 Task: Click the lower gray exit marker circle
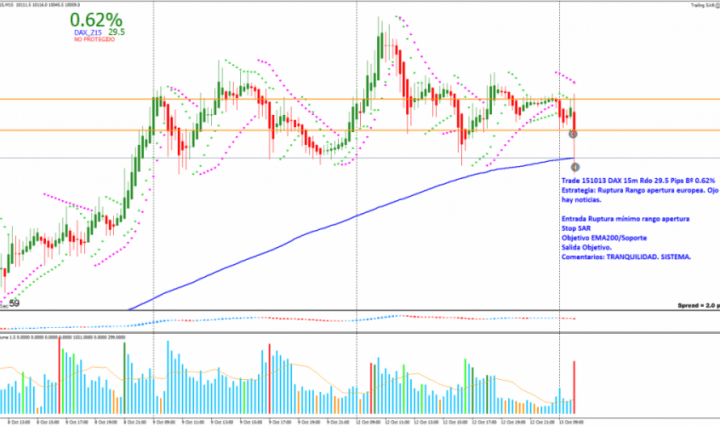click(575, 165)
